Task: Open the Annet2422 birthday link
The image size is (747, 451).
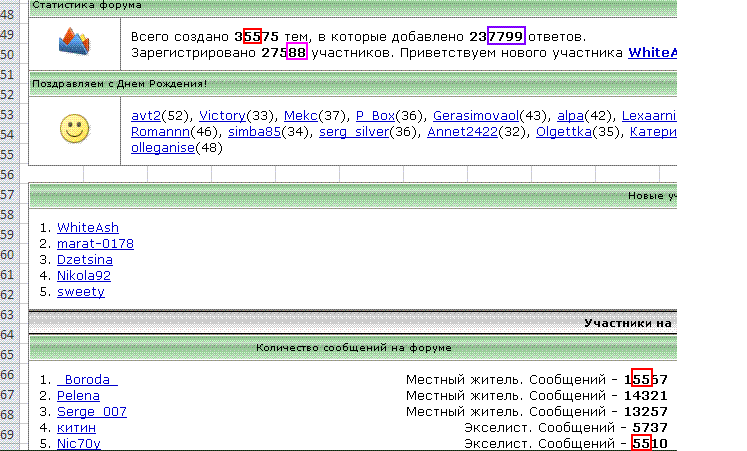Action: tap(462, 132)
